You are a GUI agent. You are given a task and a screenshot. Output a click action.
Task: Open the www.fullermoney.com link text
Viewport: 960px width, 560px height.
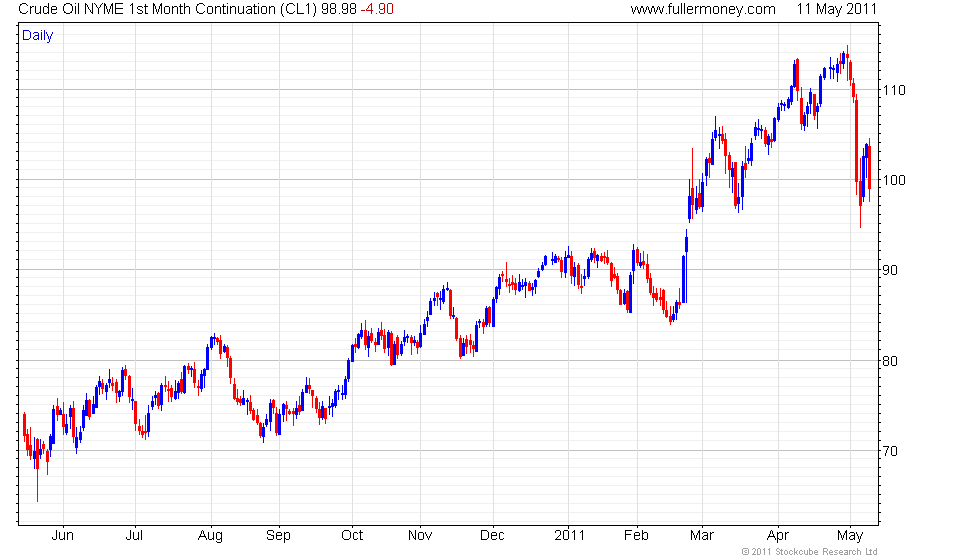pos(703,9)
